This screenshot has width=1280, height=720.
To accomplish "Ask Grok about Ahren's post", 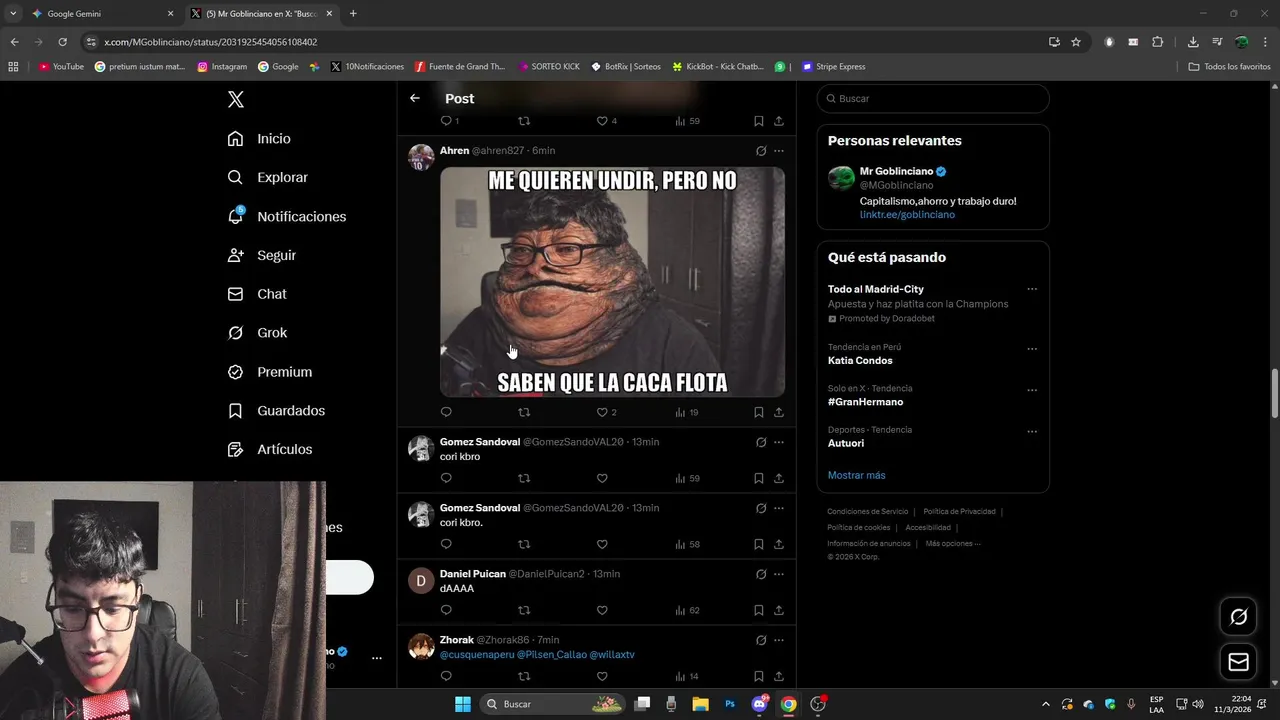I will coord(761,151).
